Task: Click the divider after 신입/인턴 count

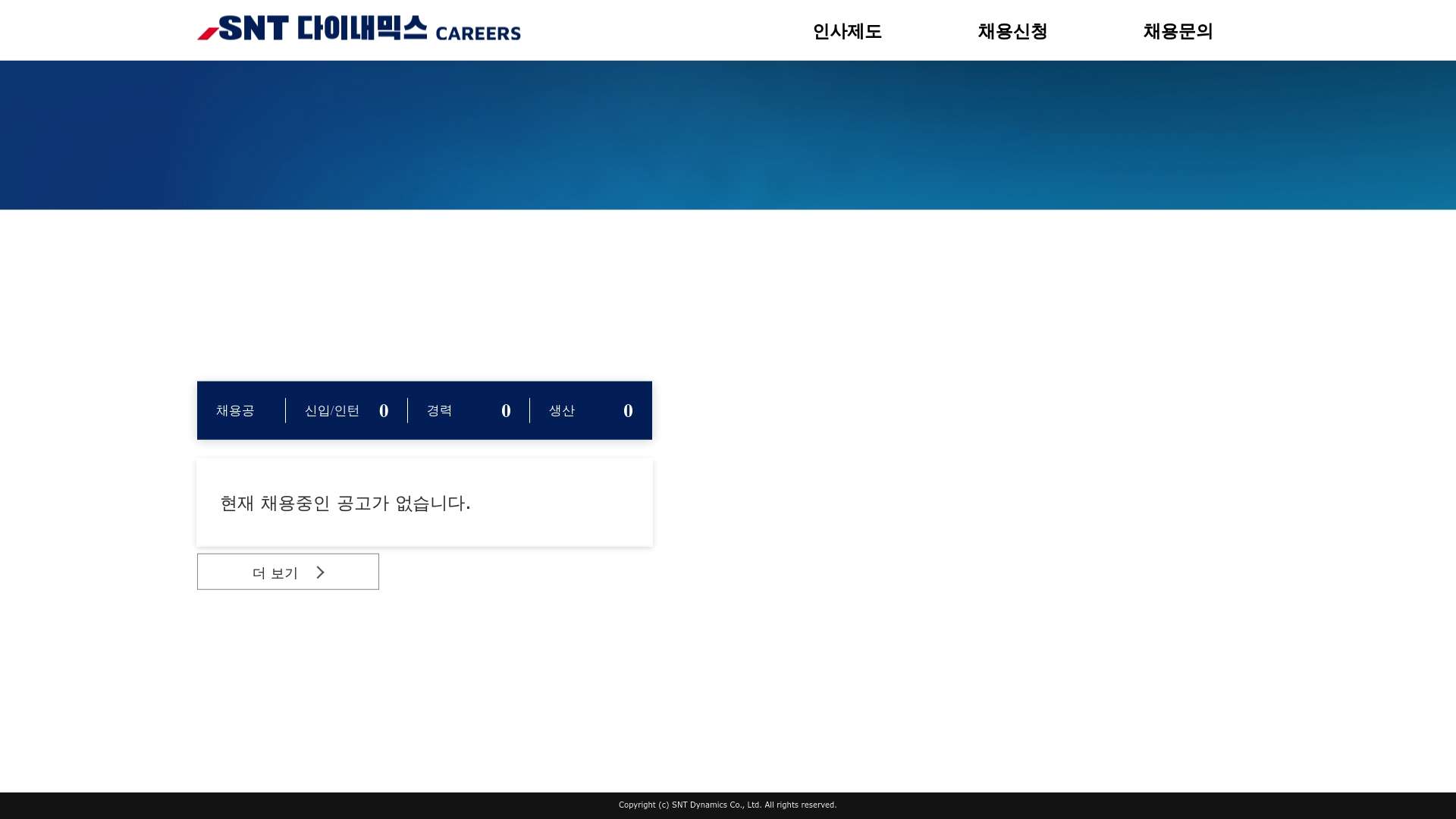Action: pos(407,410)
